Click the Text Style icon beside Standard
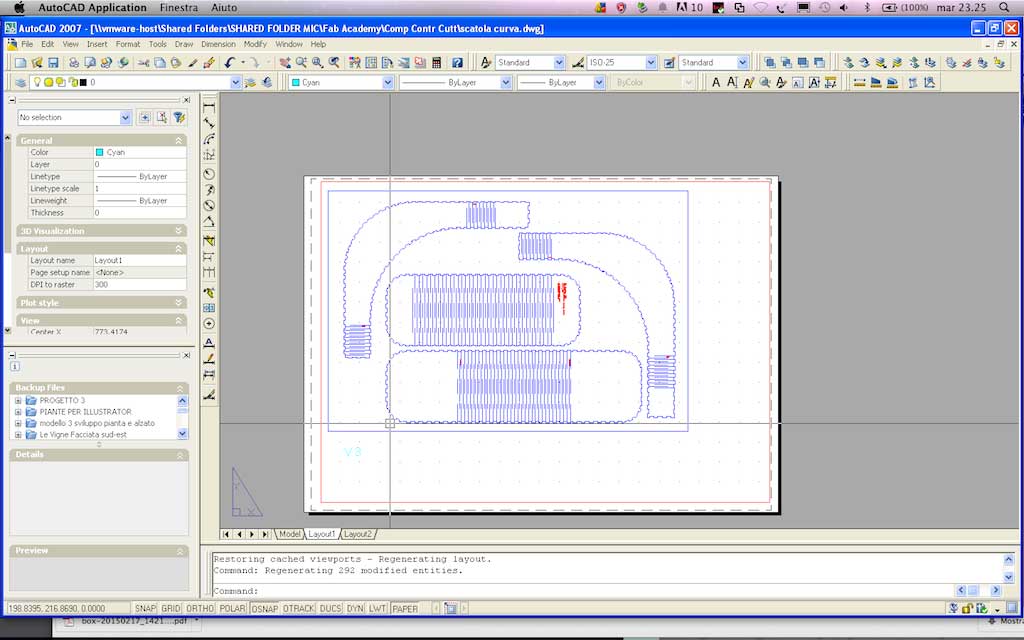Image resolution: width=1024 pixels, height=640 pixels. click(485, 63)
